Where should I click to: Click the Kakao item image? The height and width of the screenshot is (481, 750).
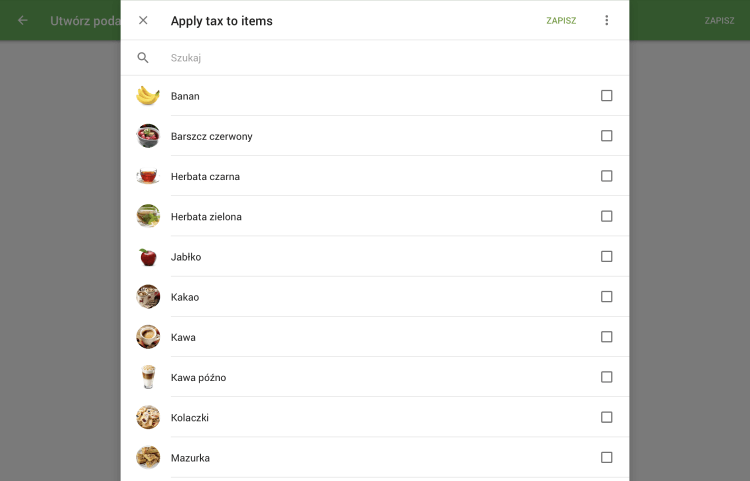pyautogui.click(x=148, y=297)
